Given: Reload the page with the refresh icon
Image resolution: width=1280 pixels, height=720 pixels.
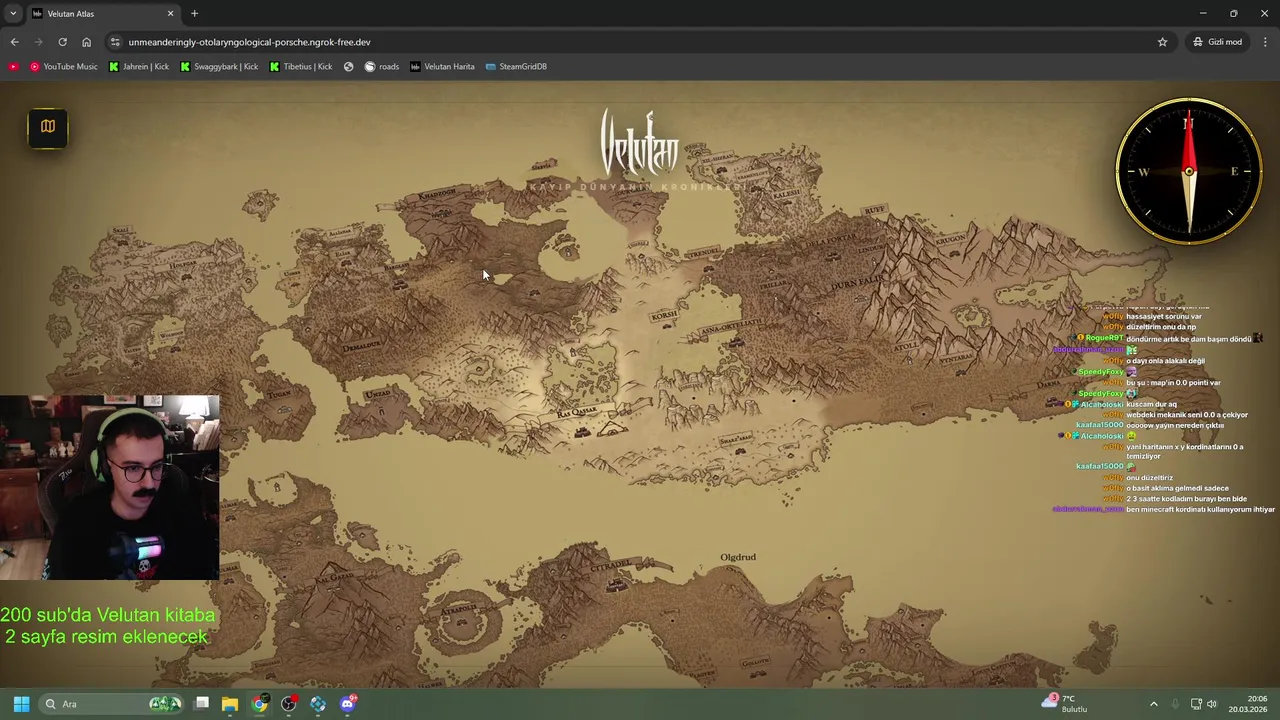Looking at the screenshot, I should tap(62, 42).
